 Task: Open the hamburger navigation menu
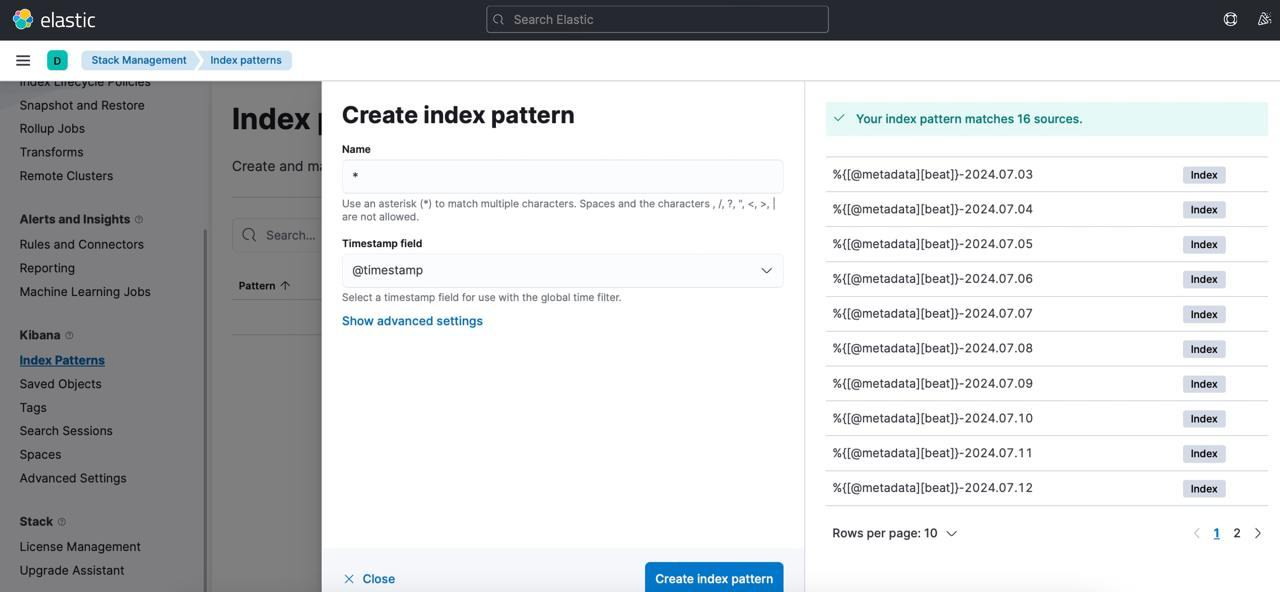point(23,60)
